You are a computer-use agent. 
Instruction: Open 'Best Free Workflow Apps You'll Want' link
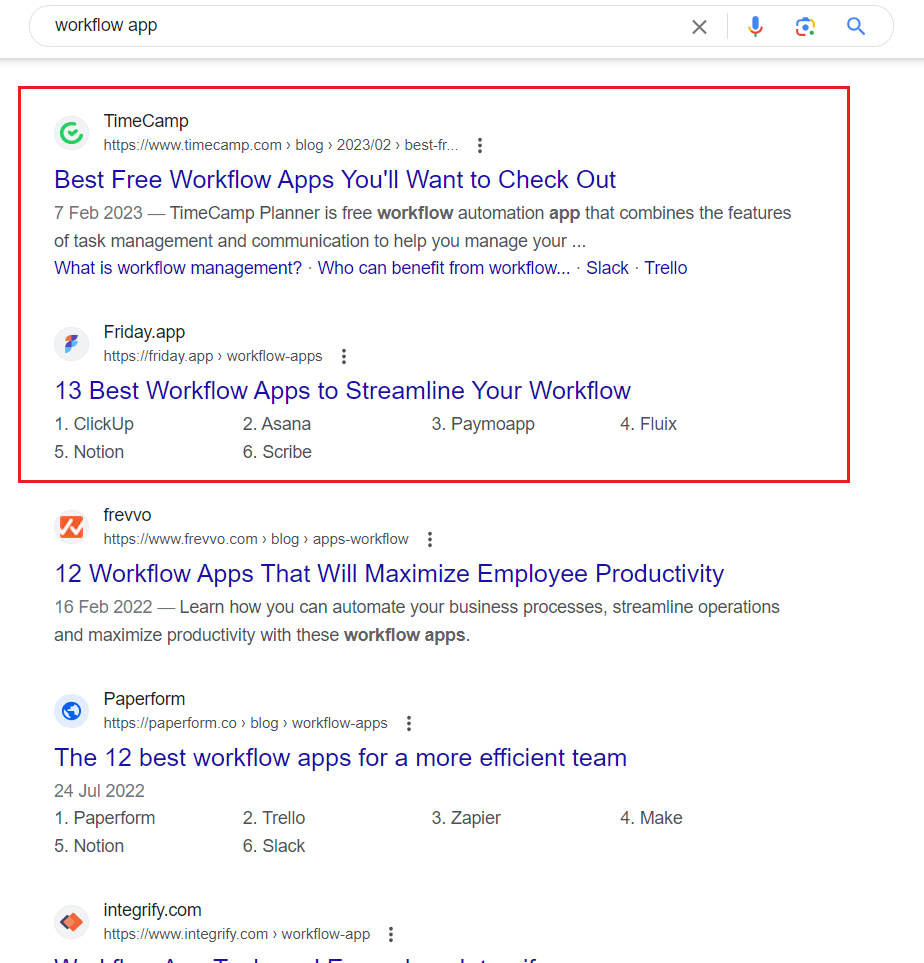pyautogui.click(x=335, y=180)
